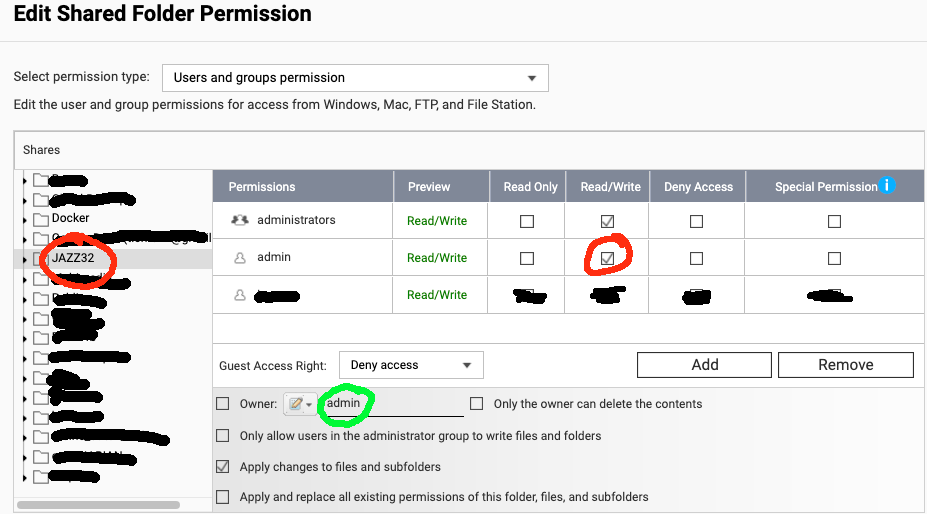Open the Select permission type dropdown
This screenshot has height=514, width=927.
click(355, 78)
